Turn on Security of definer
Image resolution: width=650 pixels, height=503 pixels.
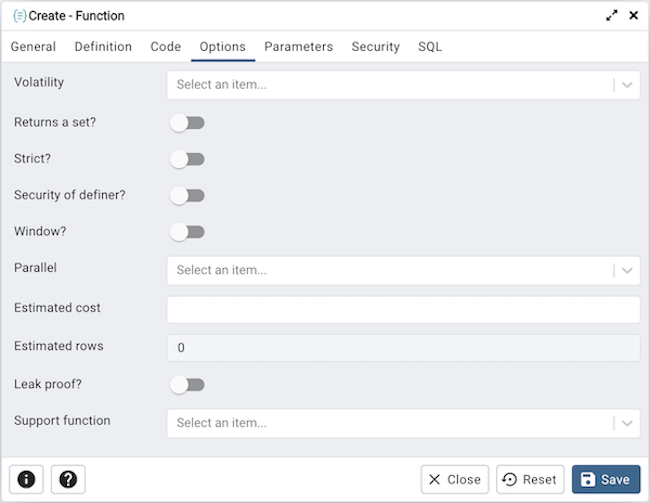pos(187,196)
